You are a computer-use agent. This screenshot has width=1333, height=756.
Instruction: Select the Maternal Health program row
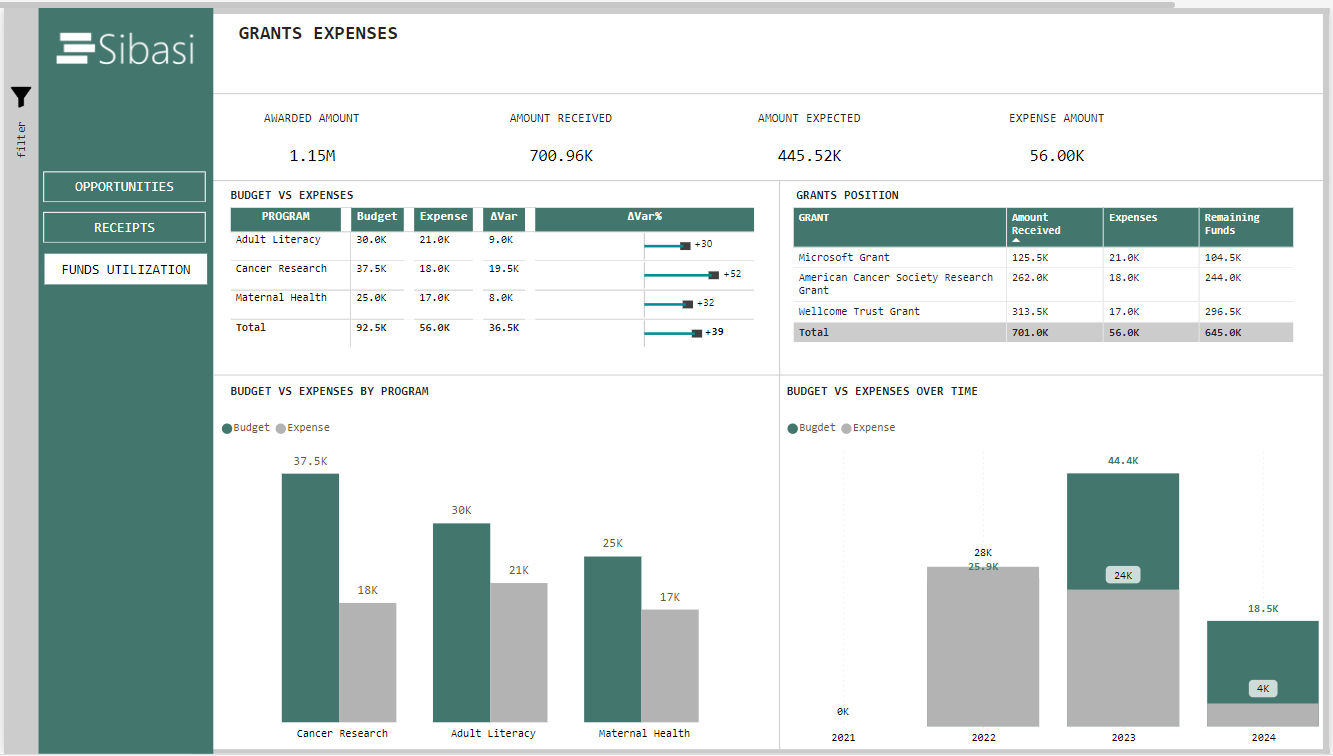pyautogui.click(x=492, y=303)
